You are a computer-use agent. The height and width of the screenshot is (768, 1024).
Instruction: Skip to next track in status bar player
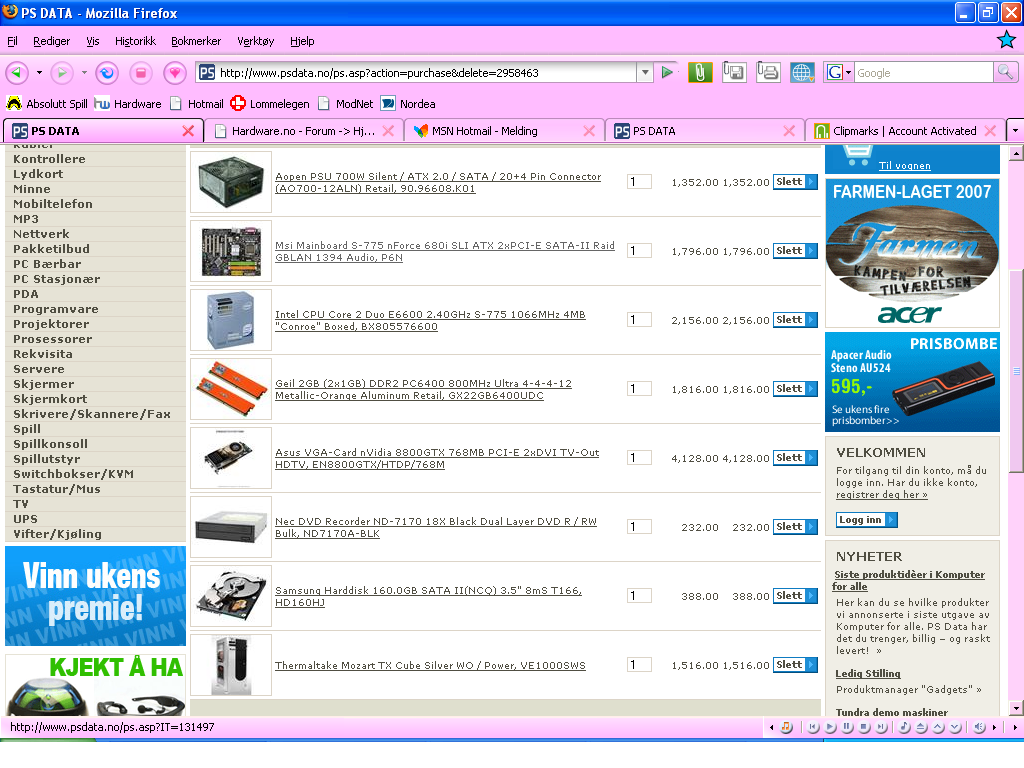[x=881, y=727]
